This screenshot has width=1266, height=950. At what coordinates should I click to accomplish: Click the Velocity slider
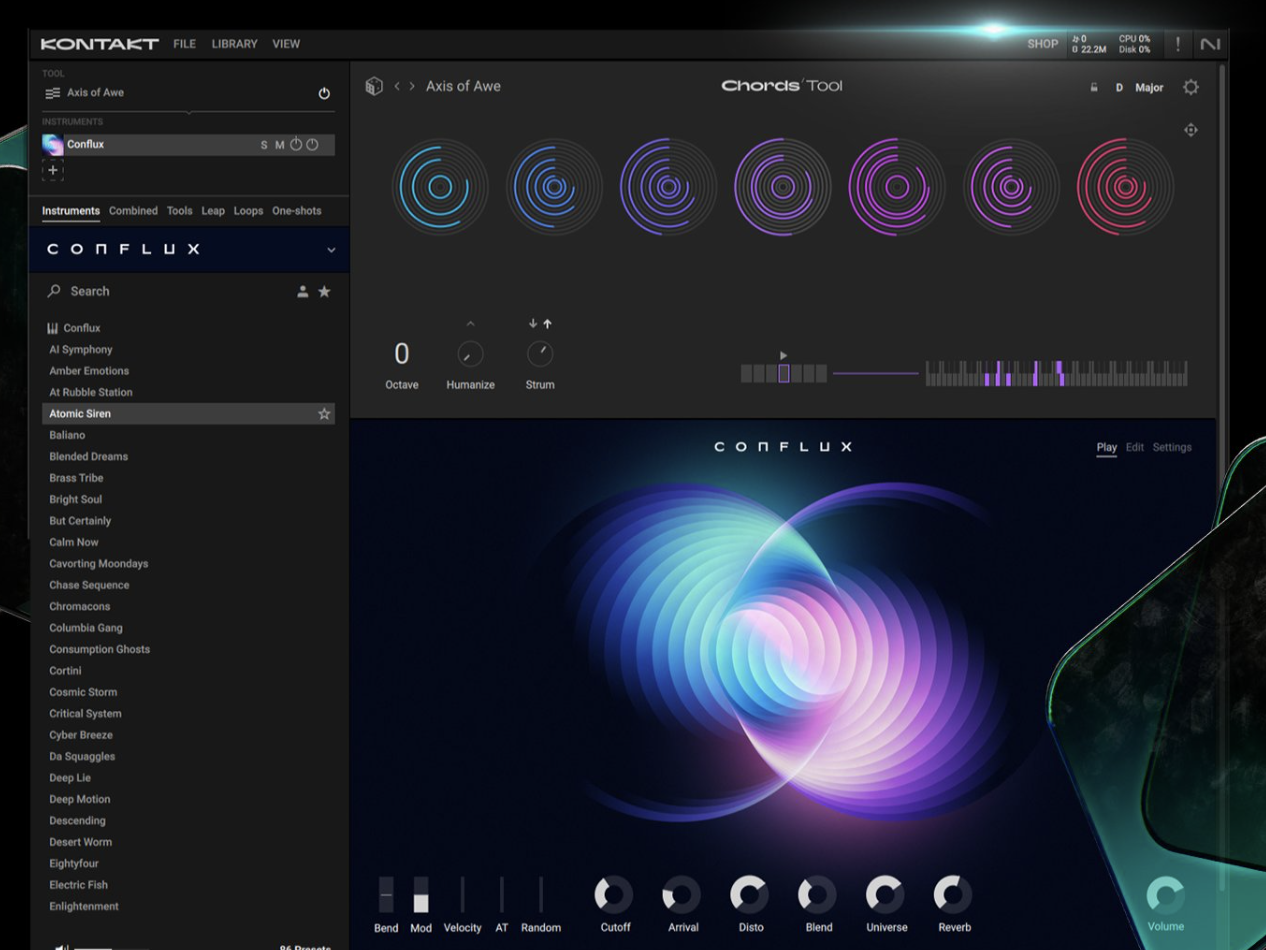click(462, 895)
